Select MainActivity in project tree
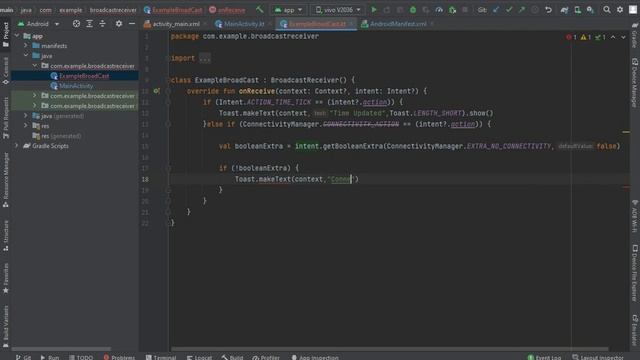 [76, 86]
